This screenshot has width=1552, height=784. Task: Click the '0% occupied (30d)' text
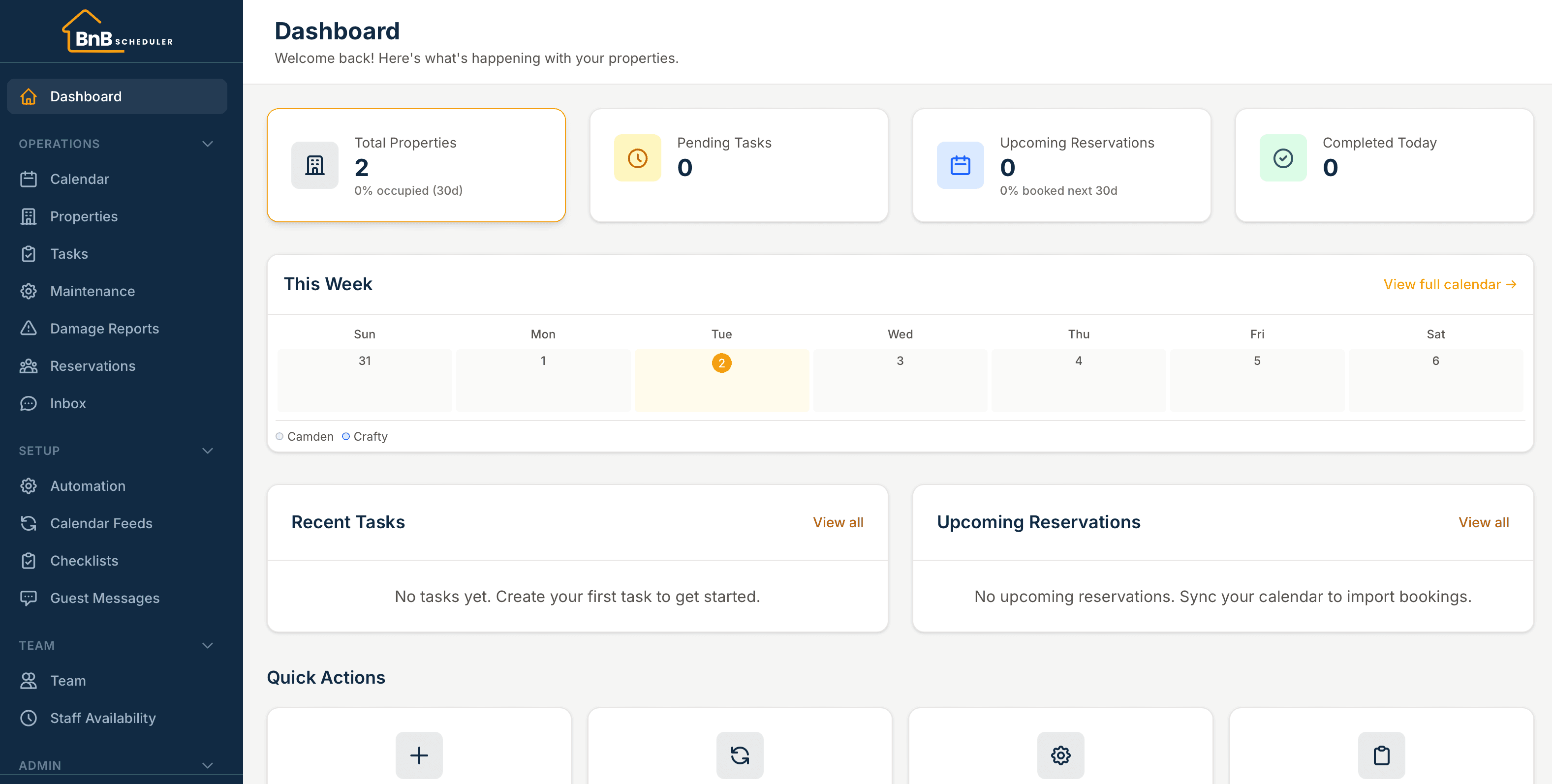pyautogui.click(x=408, y=191)
